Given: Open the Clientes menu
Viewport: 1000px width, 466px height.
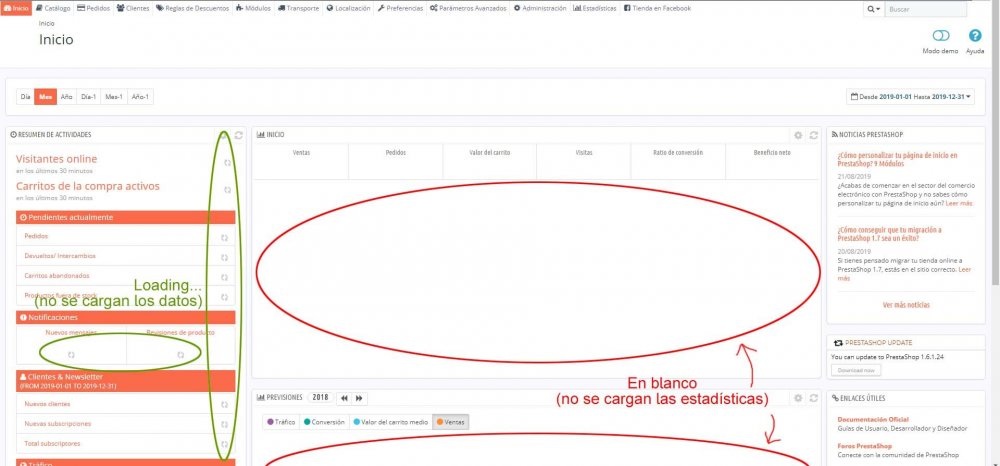Looking at the screenshot, I should coord(133,8).
